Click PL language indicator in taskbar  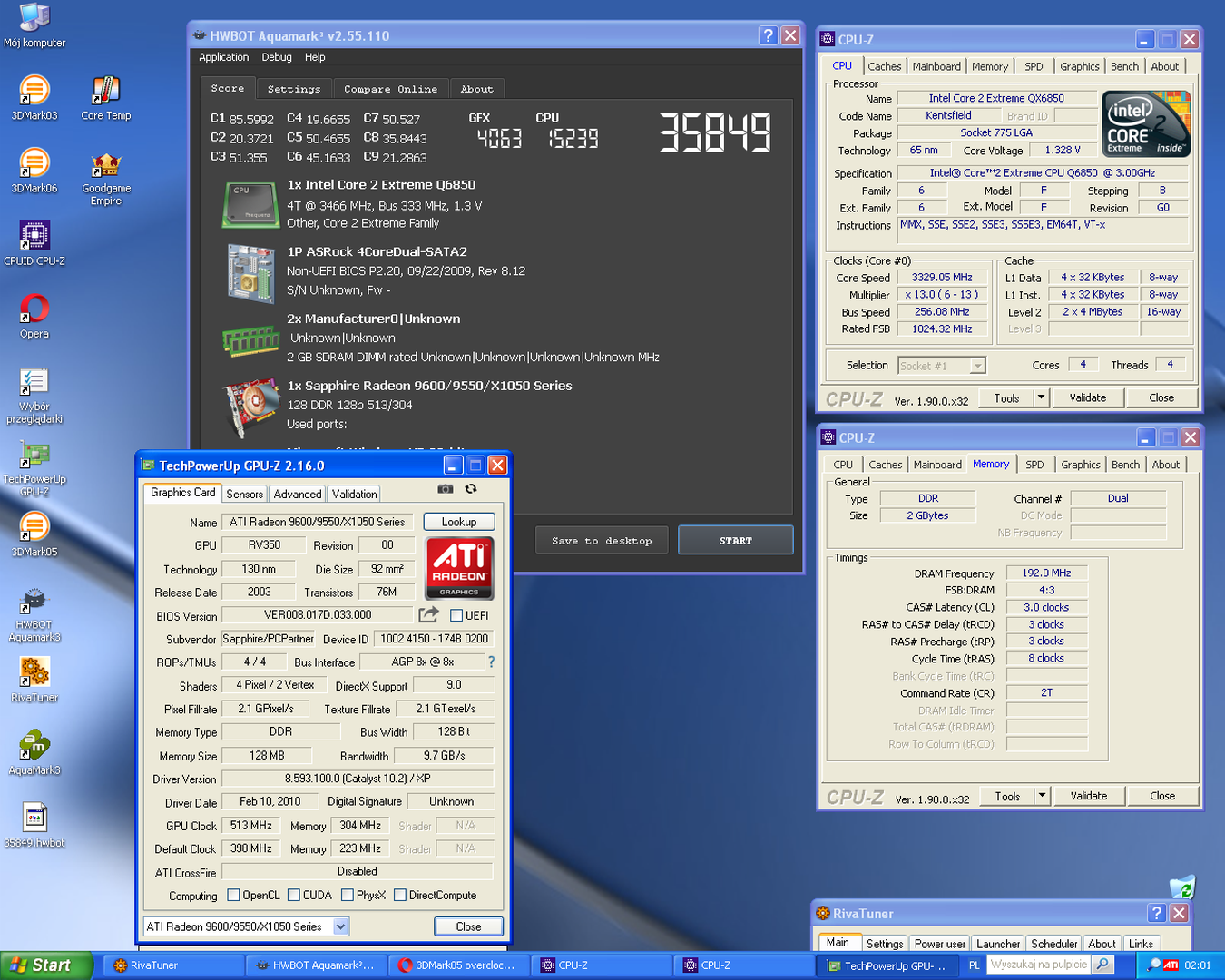pyautogui.click(x=974, y=965)
